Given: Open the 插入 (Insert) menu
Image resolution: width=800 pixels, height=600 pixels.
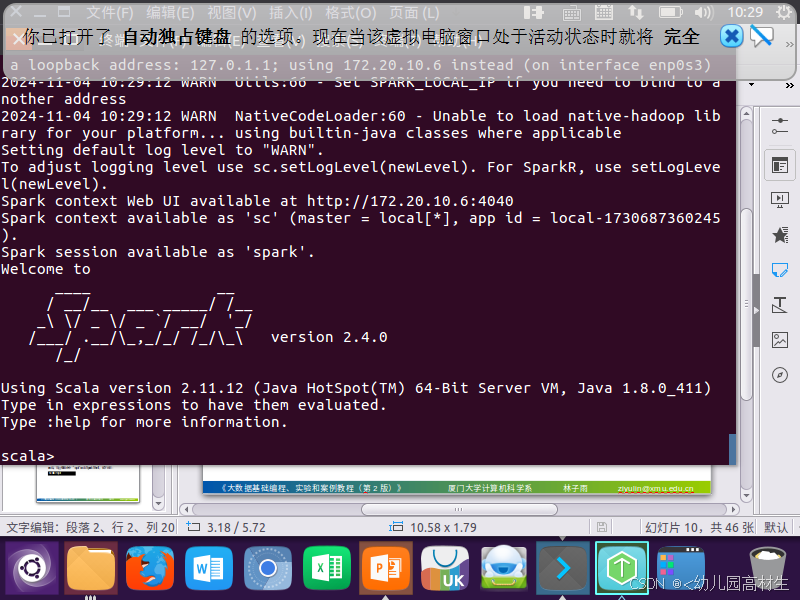Looking at the screenshot, I should pos(290,12).
